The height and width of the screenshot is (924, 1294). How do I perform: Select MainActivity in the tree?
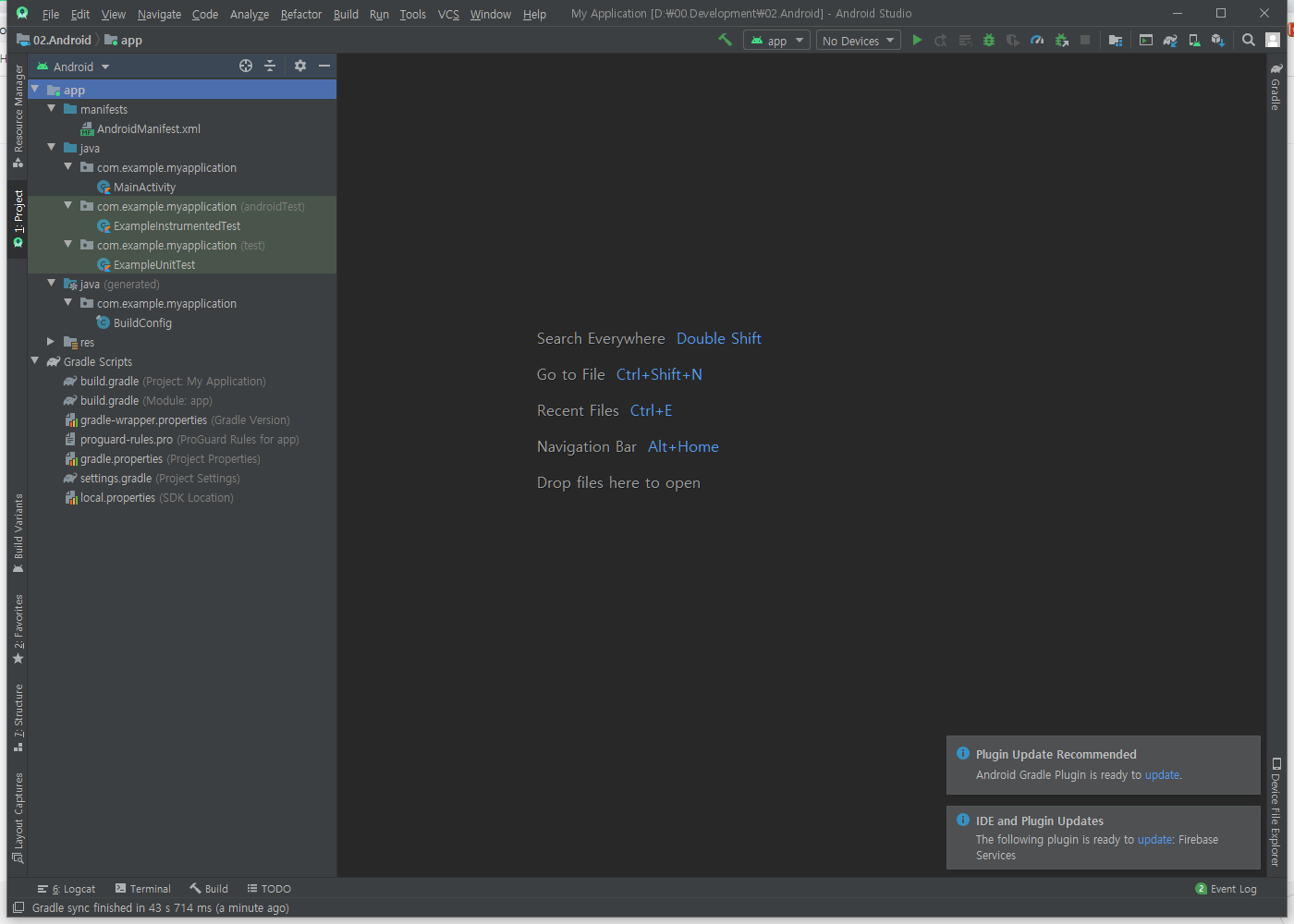tap(137, 188)
